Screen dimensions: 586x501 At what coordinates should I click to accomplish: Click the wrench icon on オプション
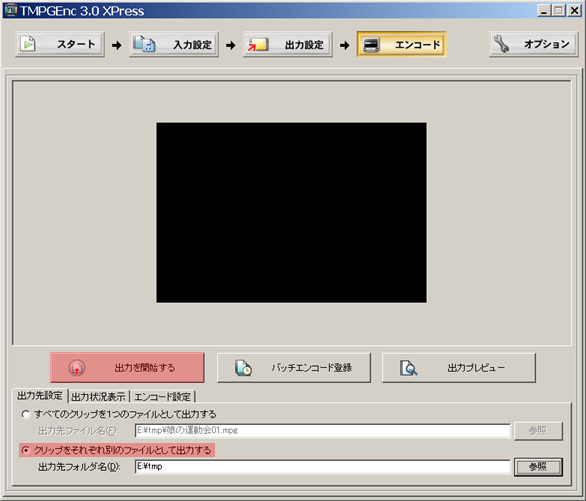(501, 44)
